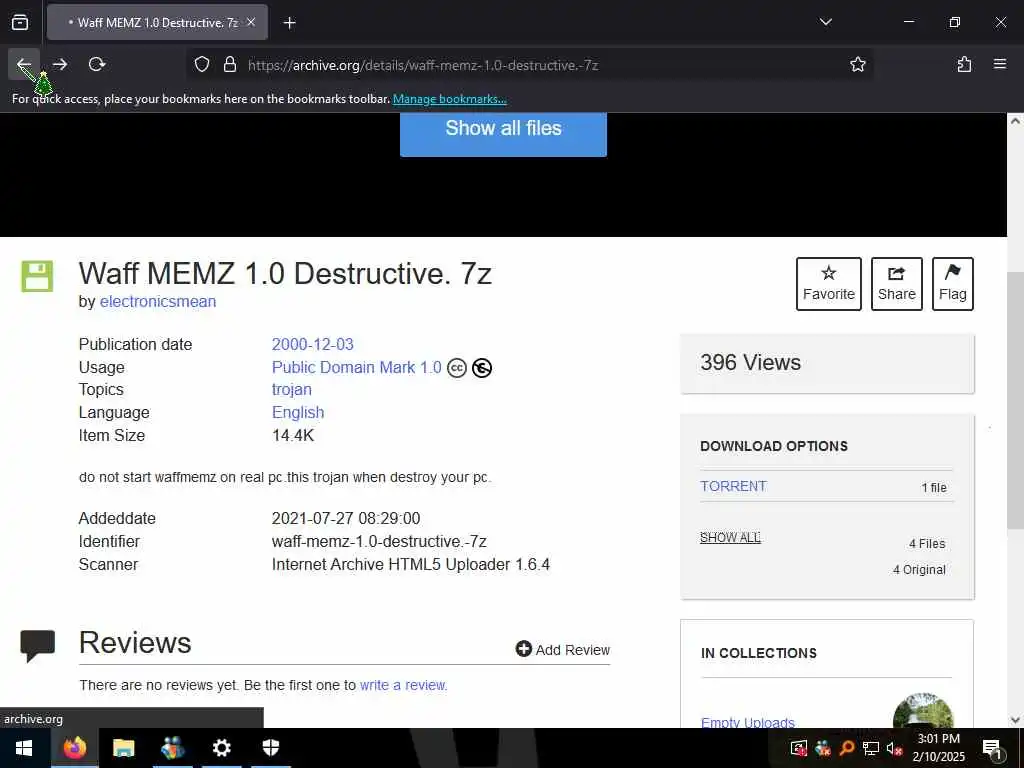
Task: Click the Firefox taskbar icon
Action: pyautogui.click(x=74, y=748)
